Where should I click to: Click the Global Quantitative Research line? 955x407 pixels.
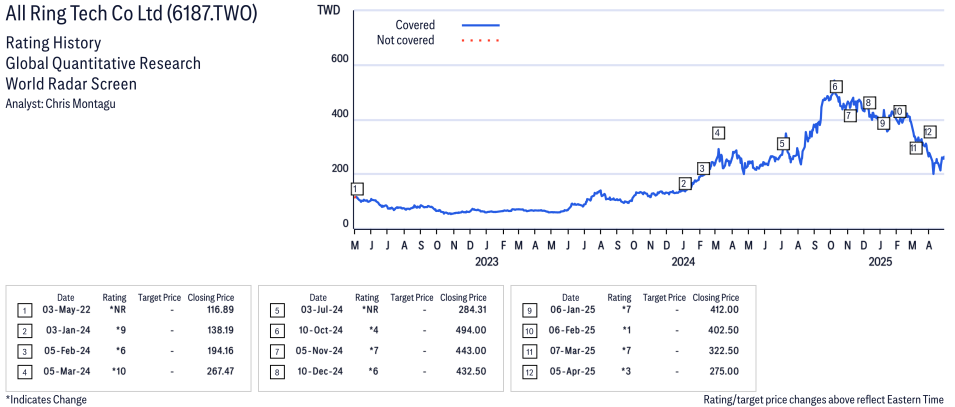coord(103,63)
